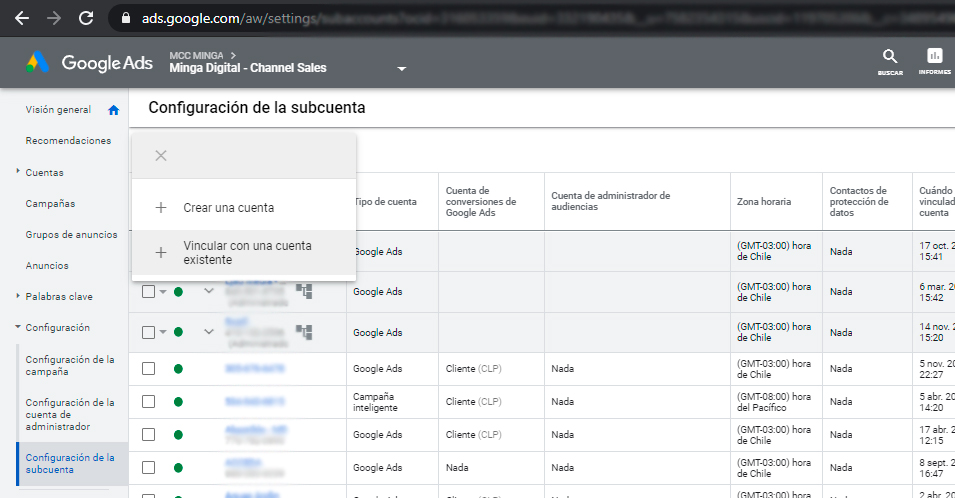
Task: Choose Crear una cuenta from the popup
Action: pyautogui.click(x=244, y=208)
